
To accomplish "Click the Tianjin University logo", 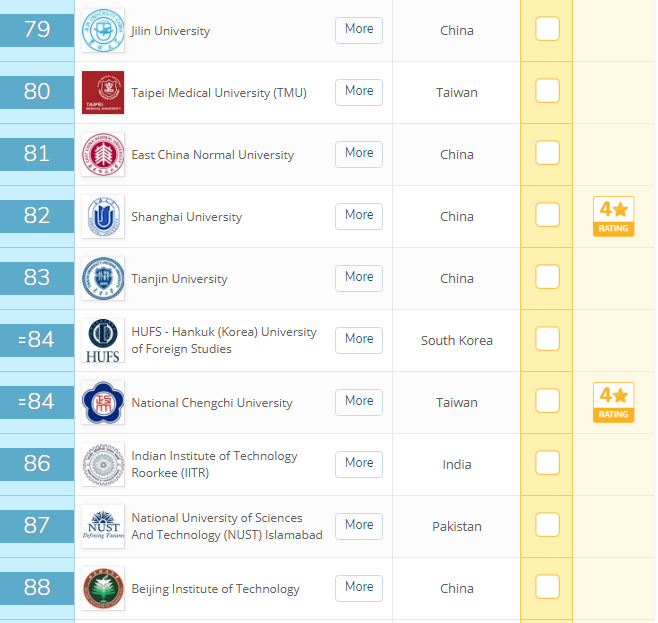I will 103,278.
